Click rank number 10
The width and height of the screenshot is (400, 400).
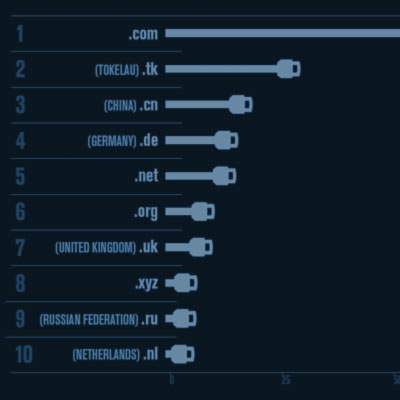[24, 354]
